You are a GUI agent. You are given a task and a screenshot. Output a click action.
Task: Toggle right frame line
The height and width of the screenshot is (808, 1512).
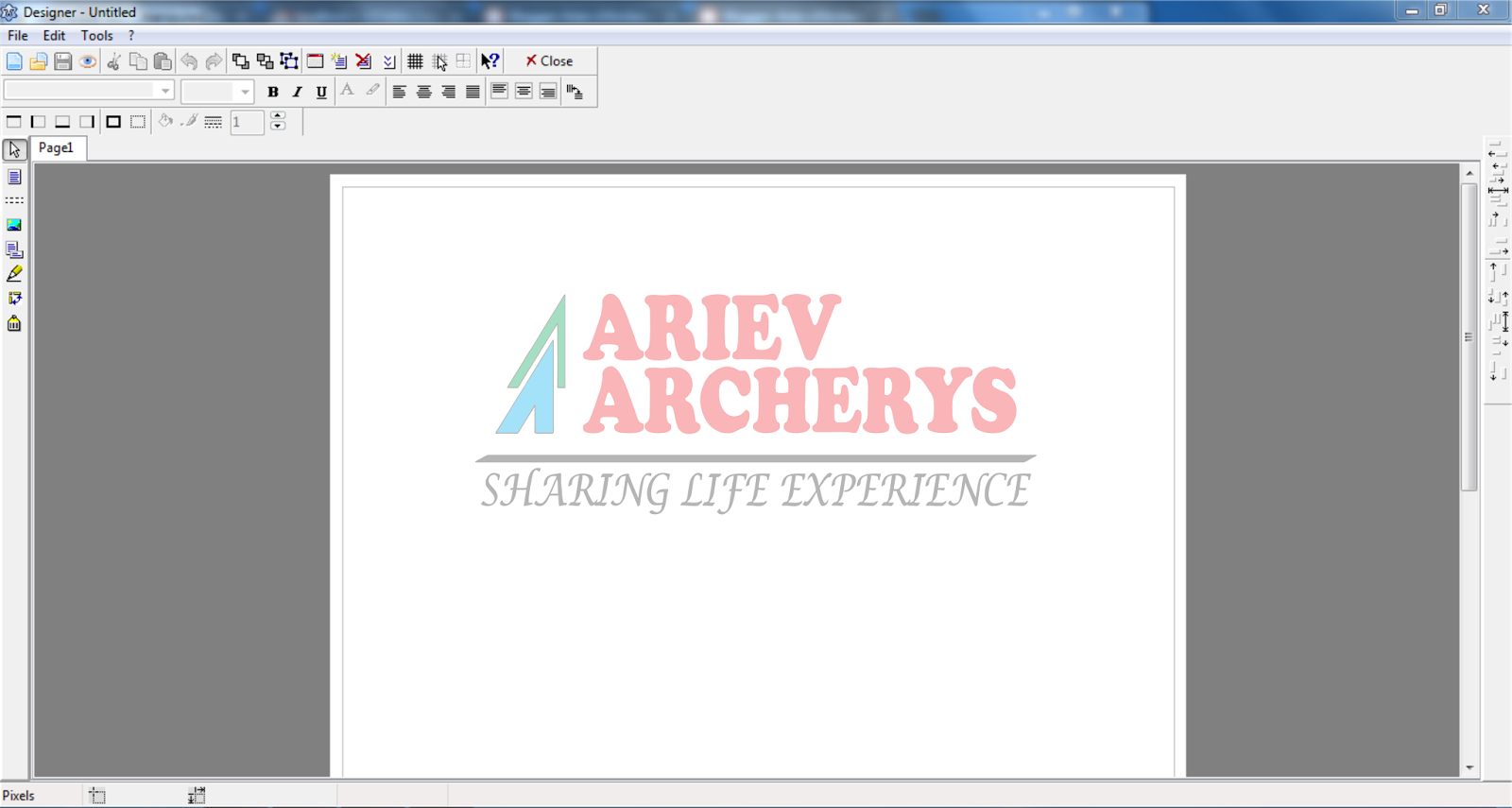click(x=88, y=122)
